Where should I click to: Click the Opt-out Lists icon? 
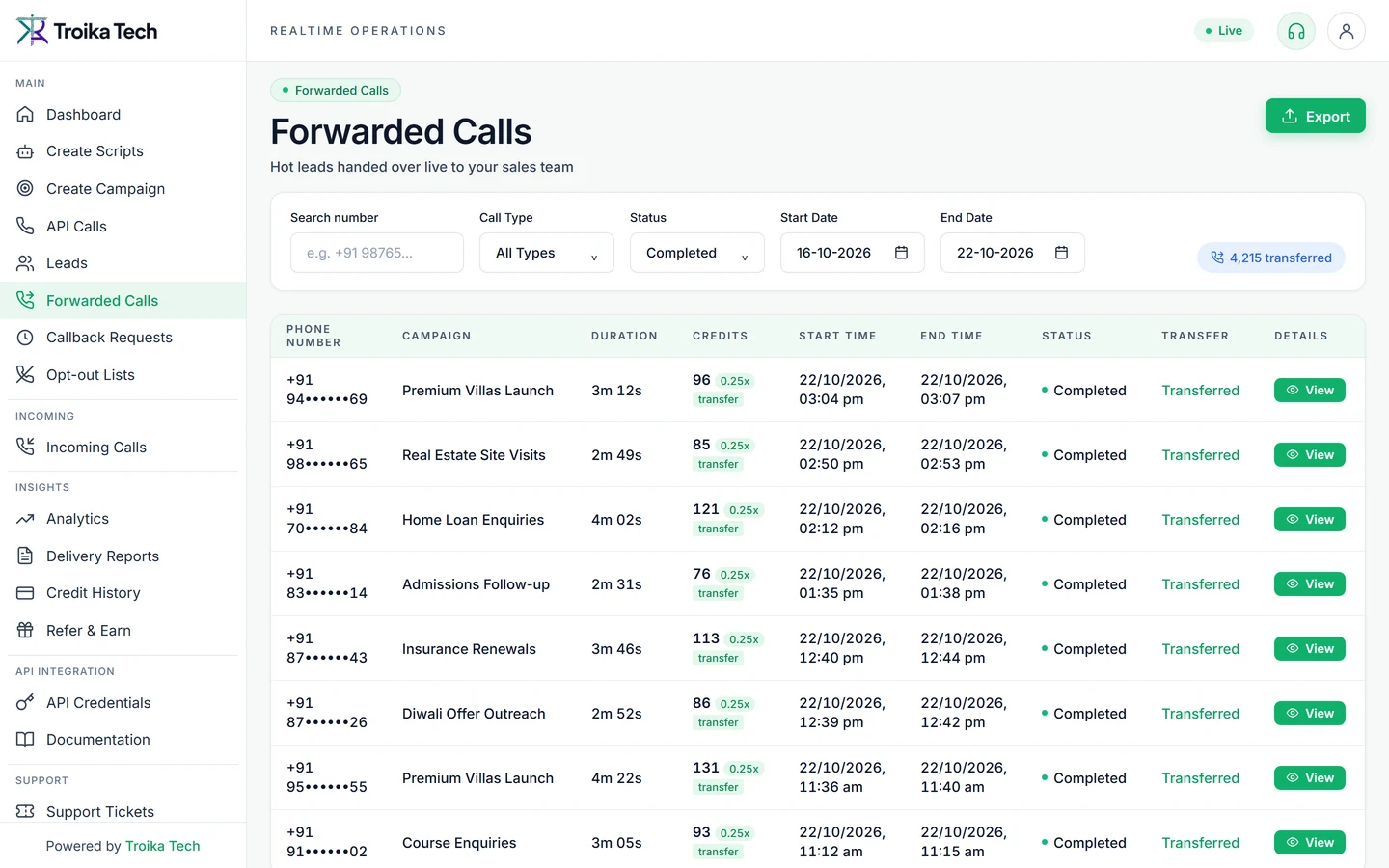(x=25, y=374)
